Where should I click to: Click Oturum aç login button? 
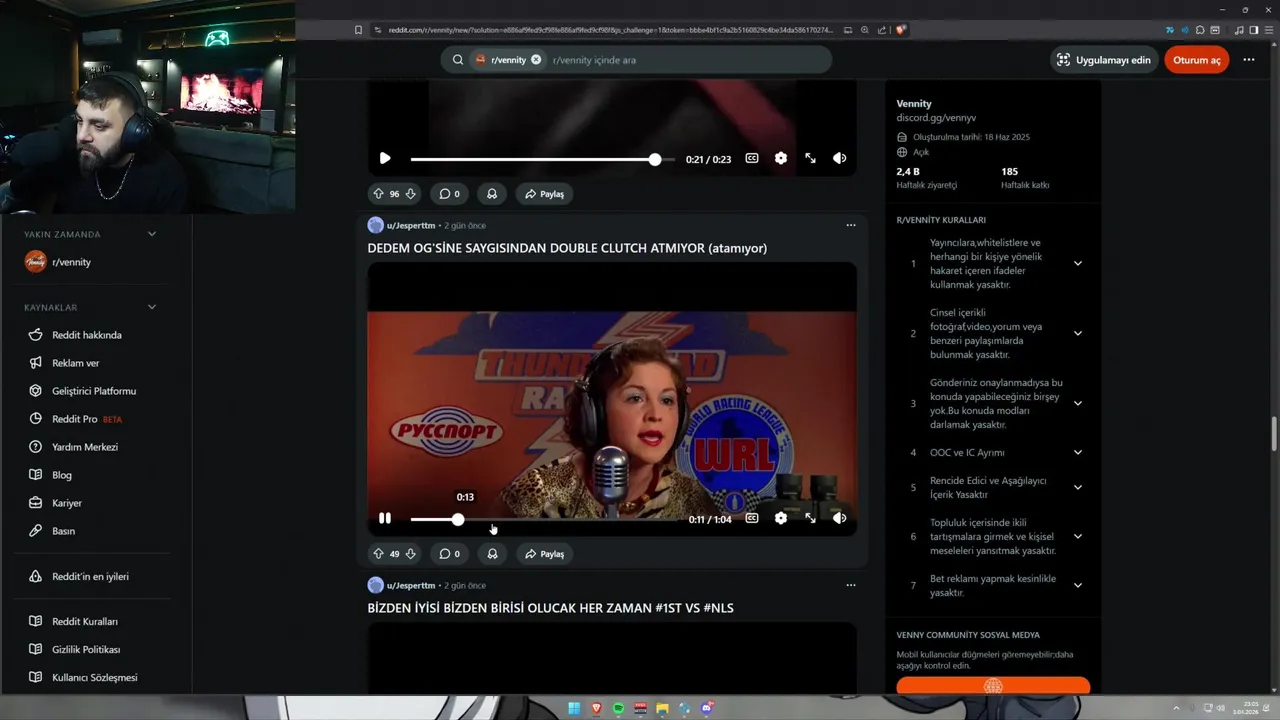pos(1196,60)
